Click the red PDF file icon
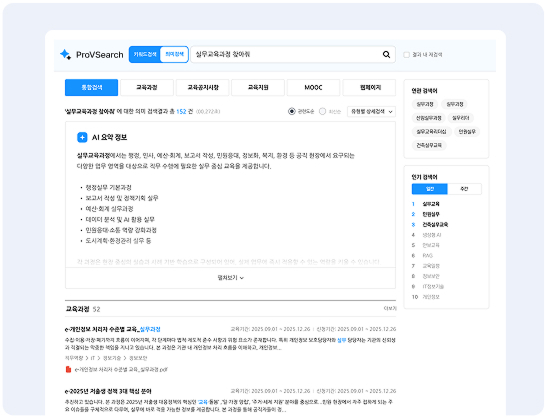Viewport: 547px width, 418px height. [68, 369]
